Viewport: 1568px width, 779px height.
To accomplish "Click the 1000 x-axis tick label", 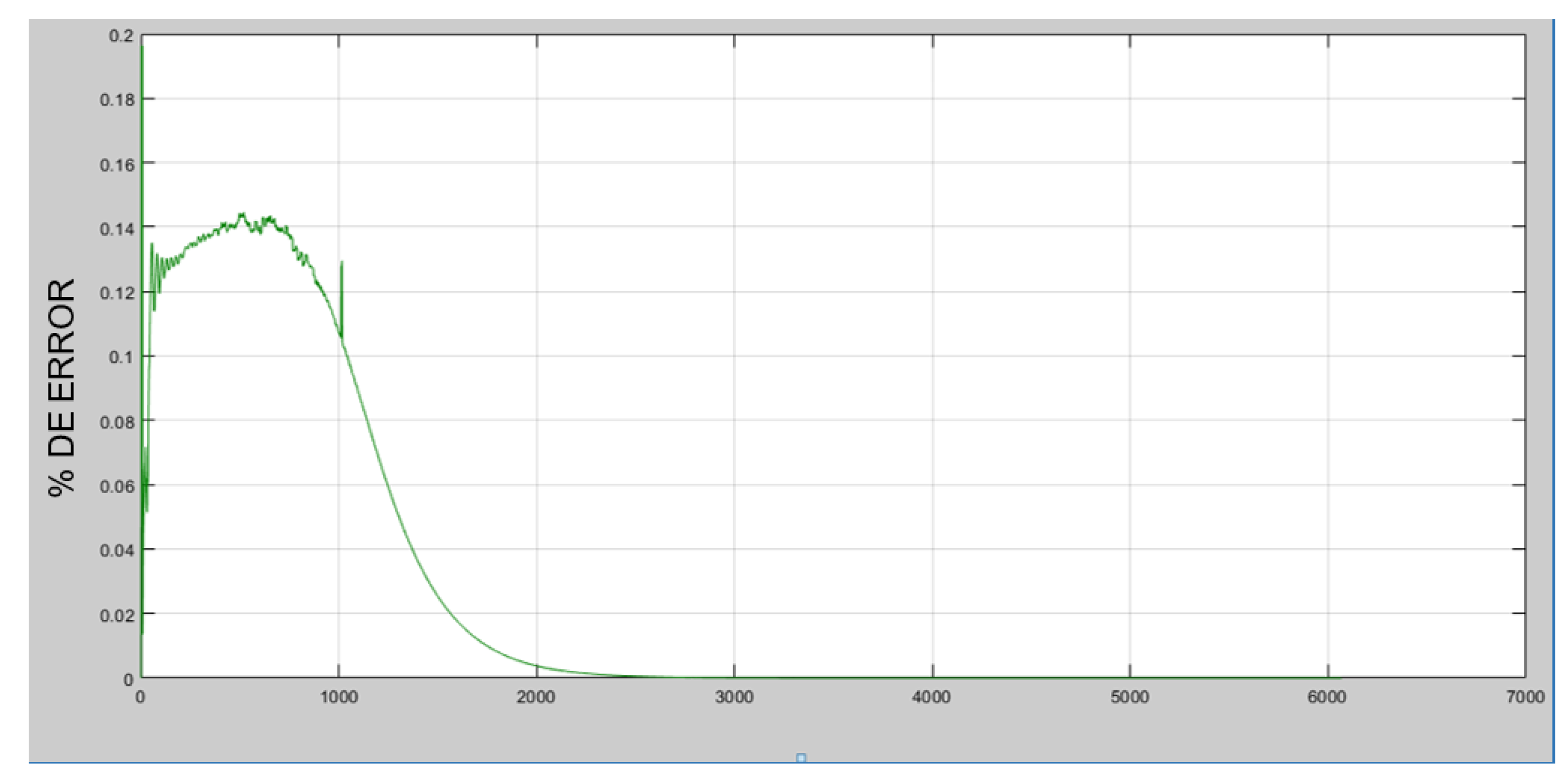I will click(339, 697).
